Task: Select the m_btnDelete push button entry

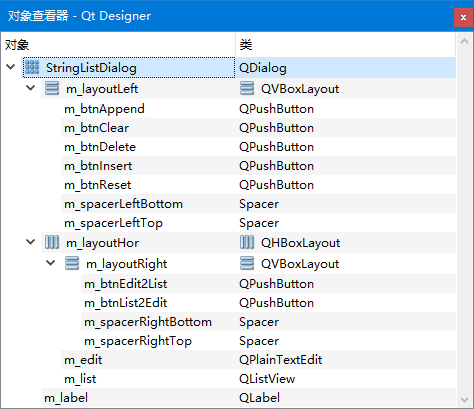Action: (100, 147)
